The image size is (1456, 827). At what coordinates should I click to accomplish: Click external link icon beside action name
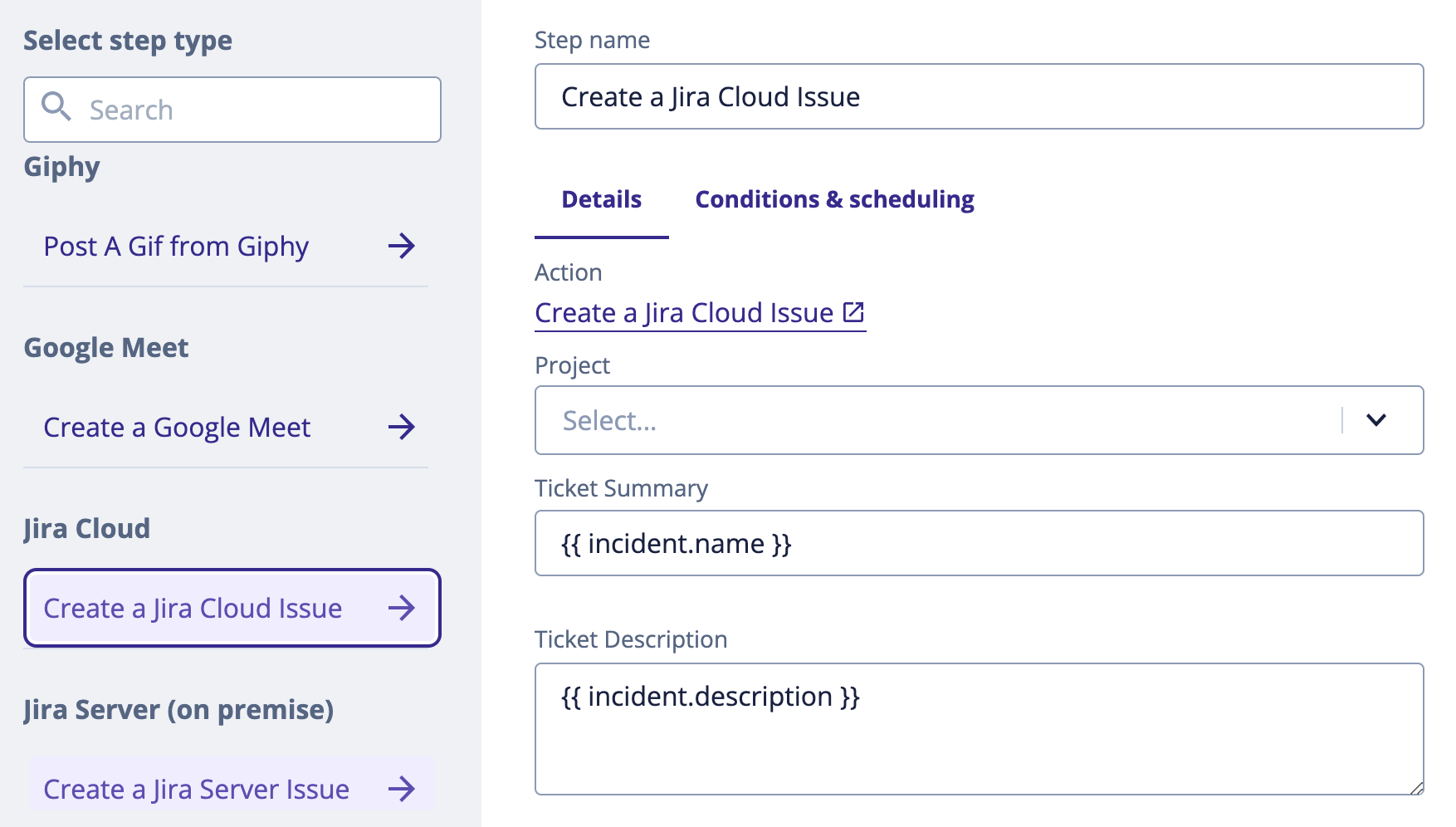coord(853,312)
